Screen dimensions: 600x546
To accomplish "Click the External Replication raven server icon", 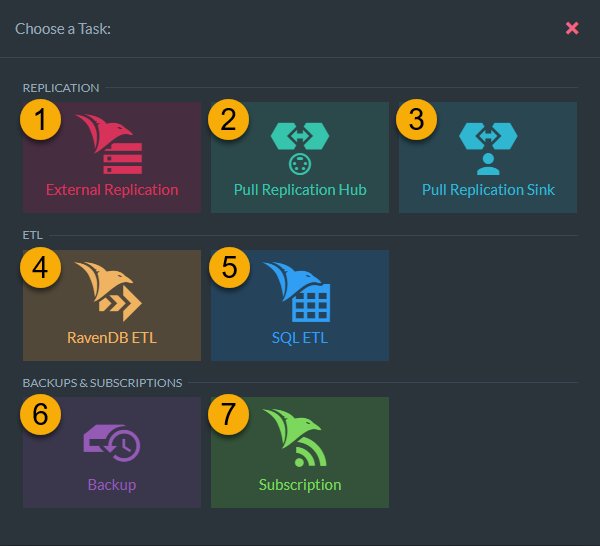I will pos(109,144).
